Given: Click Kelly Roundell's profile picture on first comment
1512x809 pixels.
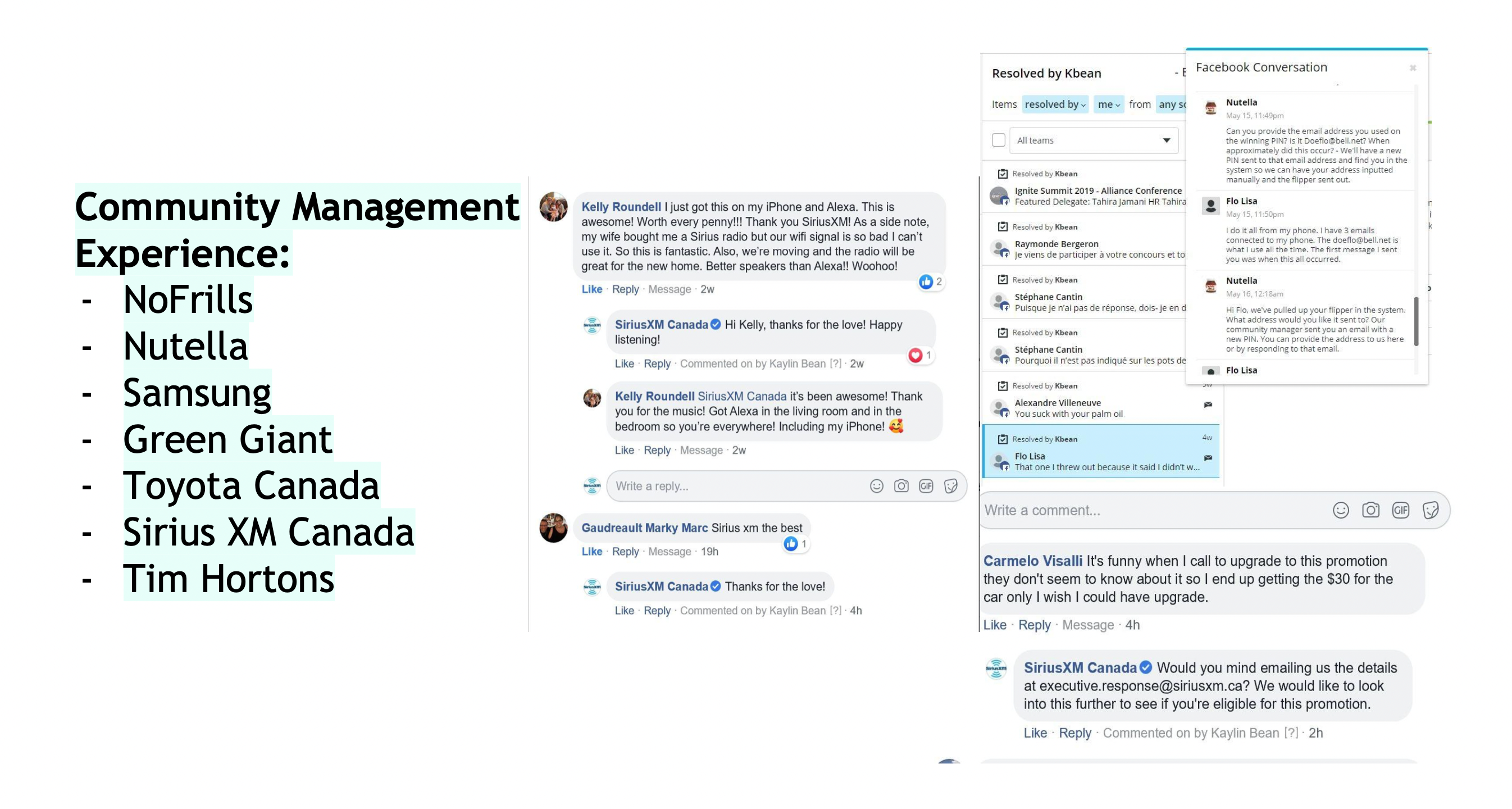Looking at the screenshot, I should (x=553, y=207).
